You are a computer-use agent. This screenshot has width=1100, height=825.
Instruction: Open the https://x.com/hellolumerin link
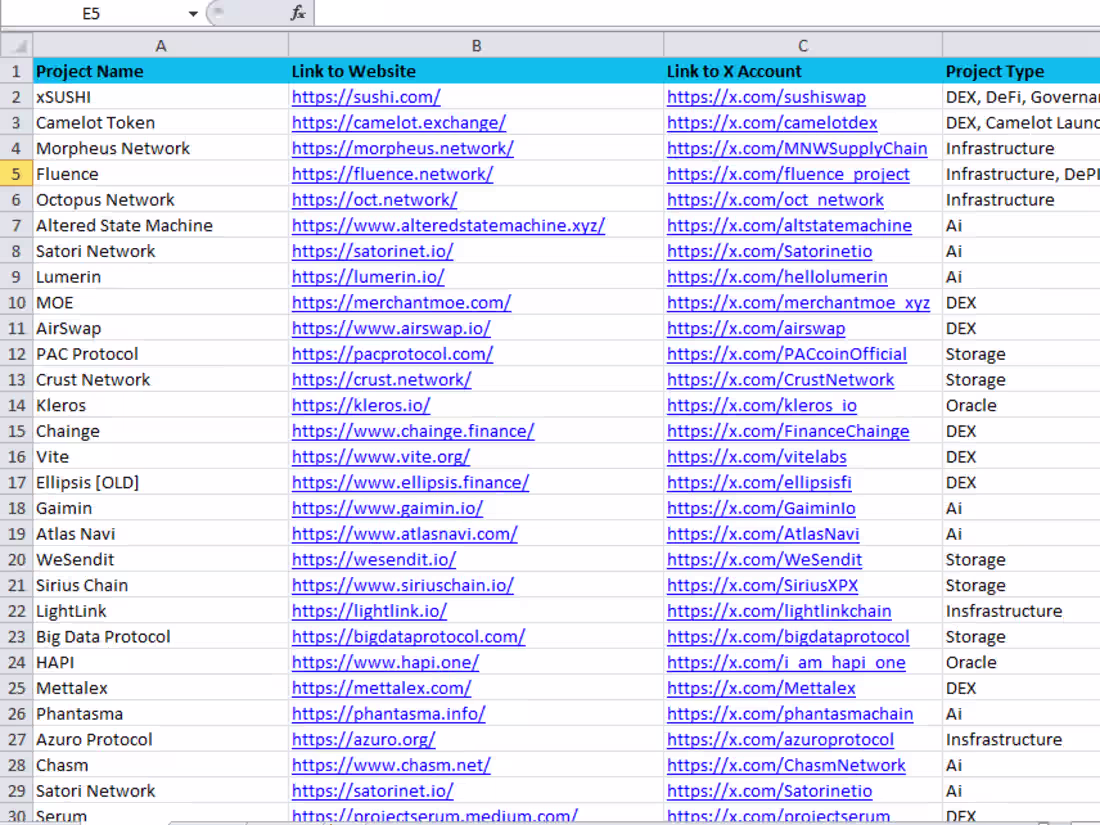(x=777, y=277)
